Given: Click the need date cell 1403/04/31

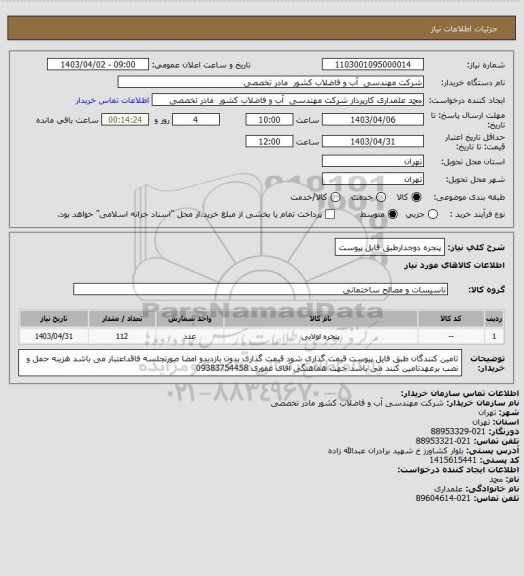Looking at the screenshot, I should coord(54,336).
